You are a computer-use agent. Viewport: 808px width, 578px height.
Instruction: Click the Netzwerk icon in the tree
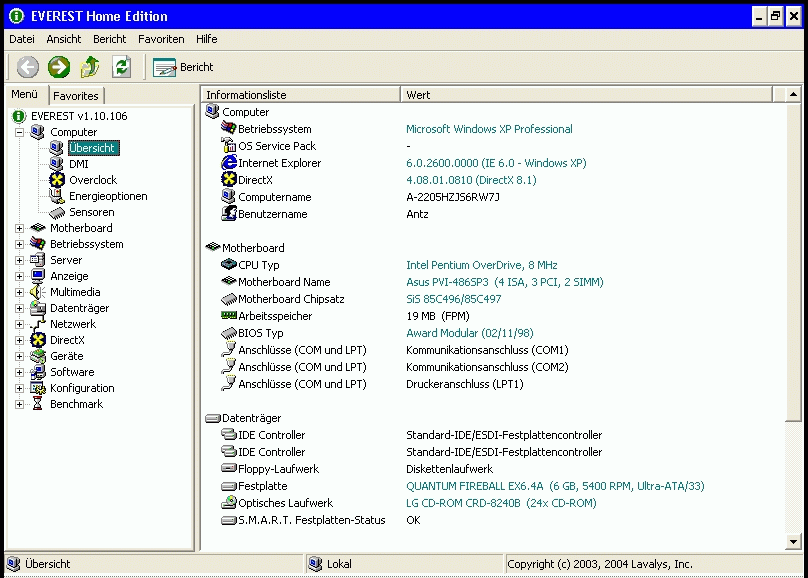38,324
